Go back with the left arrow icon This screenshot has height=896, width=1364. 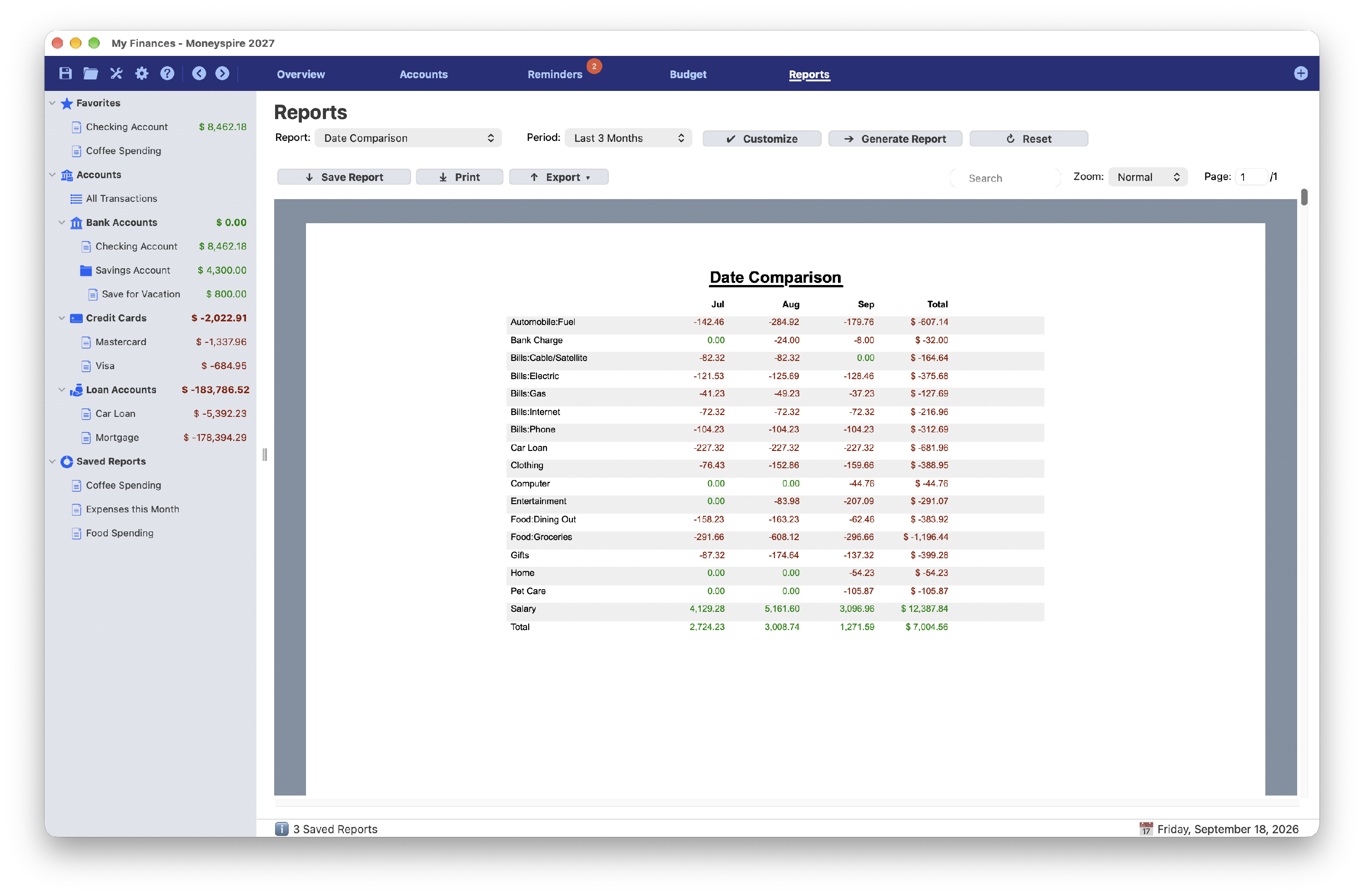(x=199, y=73)
